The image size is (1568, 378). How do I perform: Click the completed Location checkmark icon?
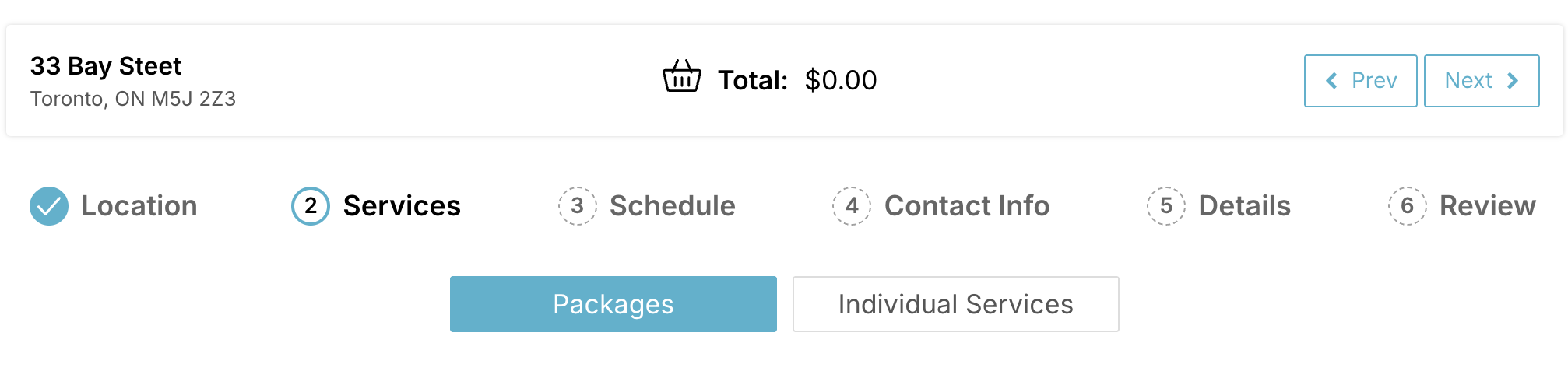click(49, 206)
